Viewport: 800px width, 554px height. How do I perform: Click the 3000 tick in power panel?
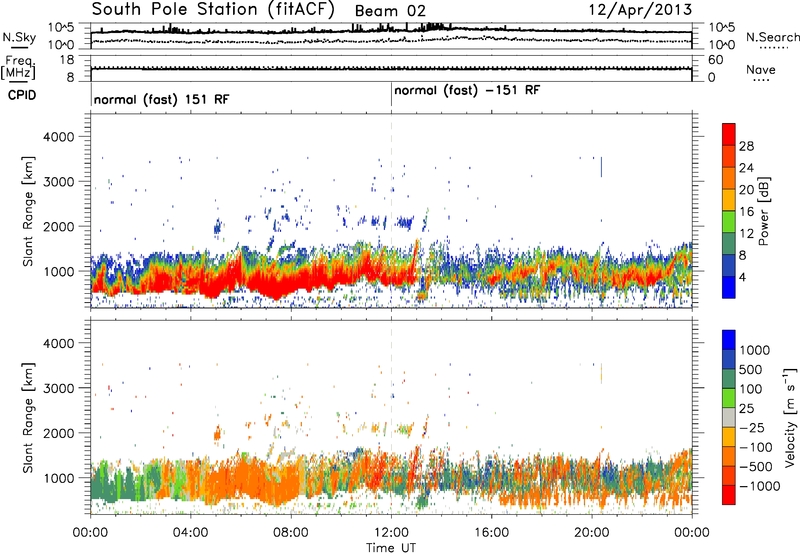tap(59, 182)
